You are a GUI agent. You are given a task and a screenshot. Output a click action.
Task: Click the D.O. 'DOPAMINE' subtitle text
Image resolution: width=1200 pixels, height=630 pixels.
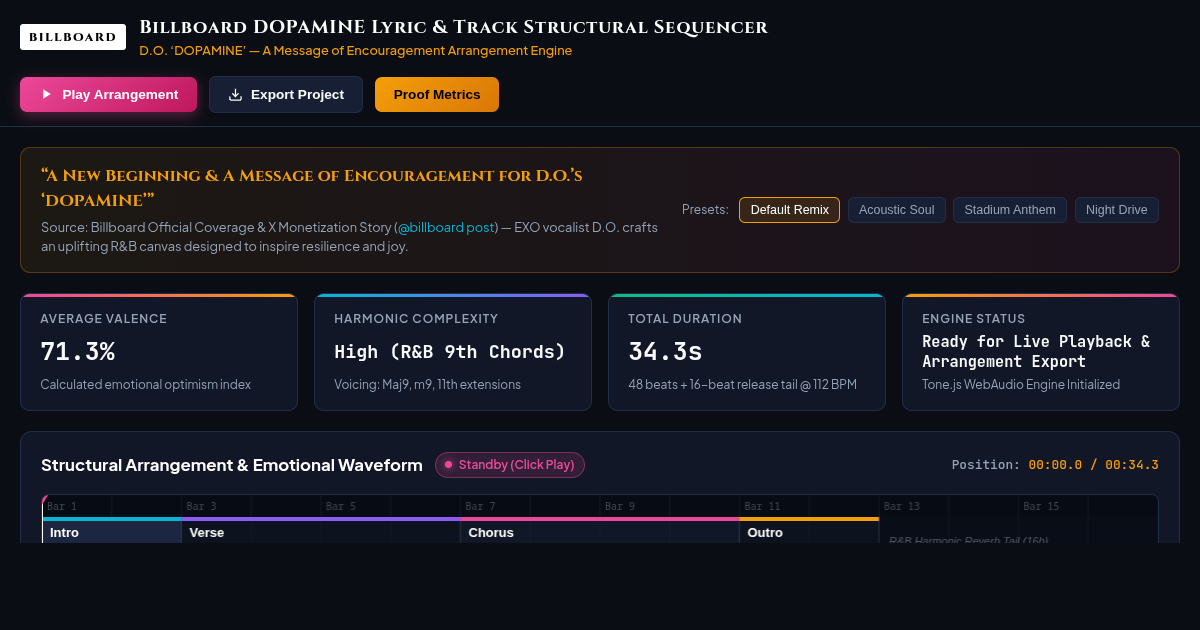click(356, 50)
